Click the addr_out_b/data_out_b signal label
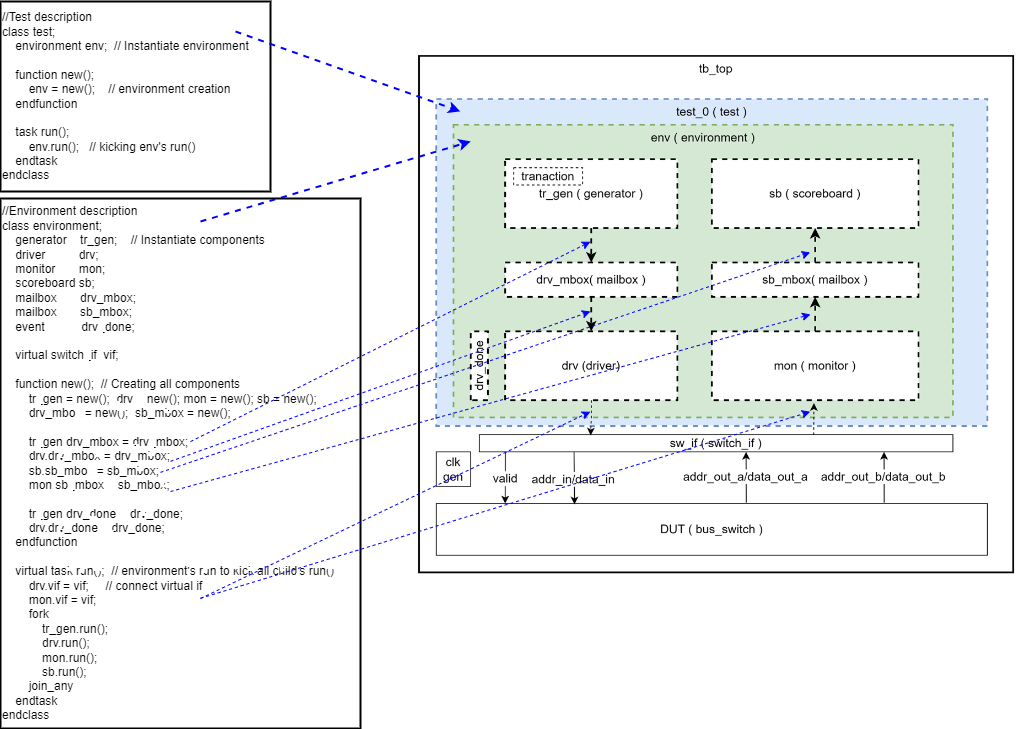This screenshot has width=1026, height=729. click(882, 477)
